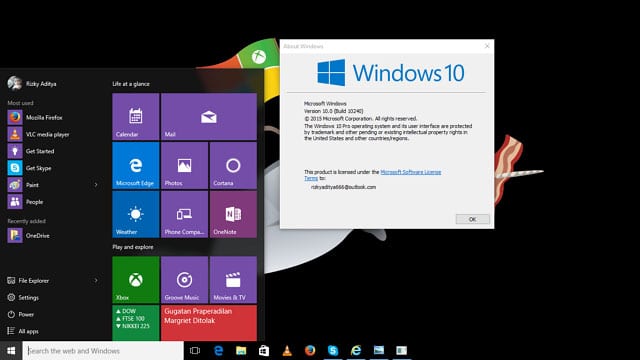Open the Money tile showing DOW

point(136,323)
